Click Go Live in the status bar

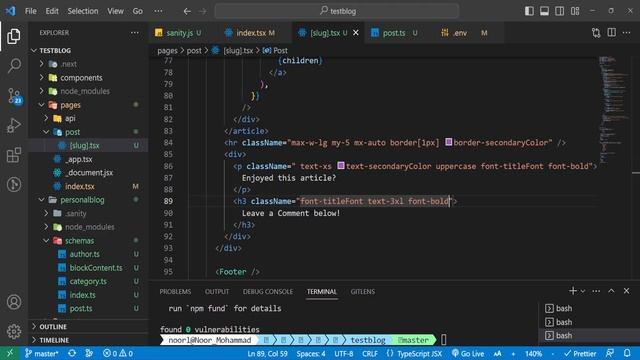(468, 353)
